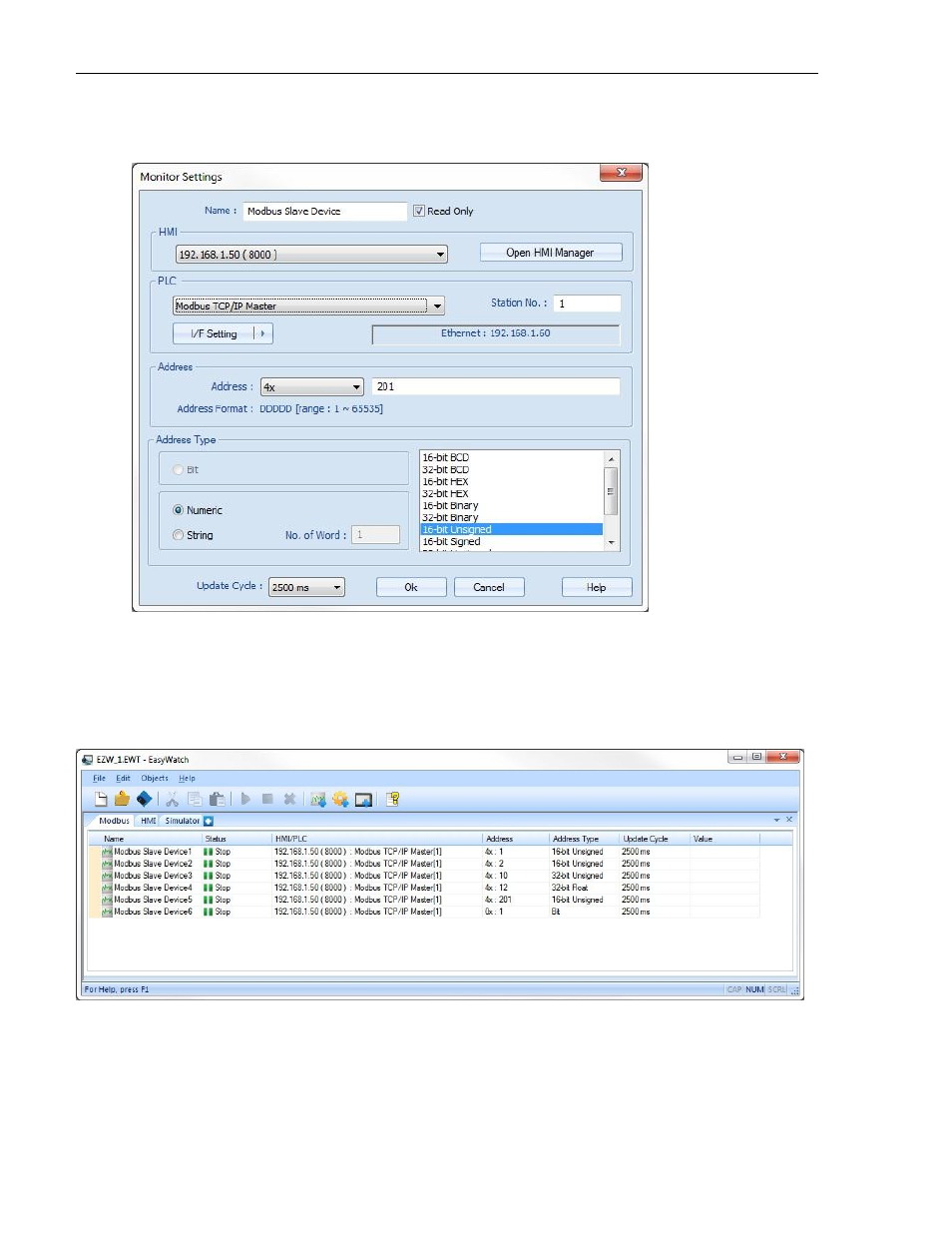Open the File menu in EasyWatch
The width and height of the screenshot is (952, 1233).
click(99, 778)
